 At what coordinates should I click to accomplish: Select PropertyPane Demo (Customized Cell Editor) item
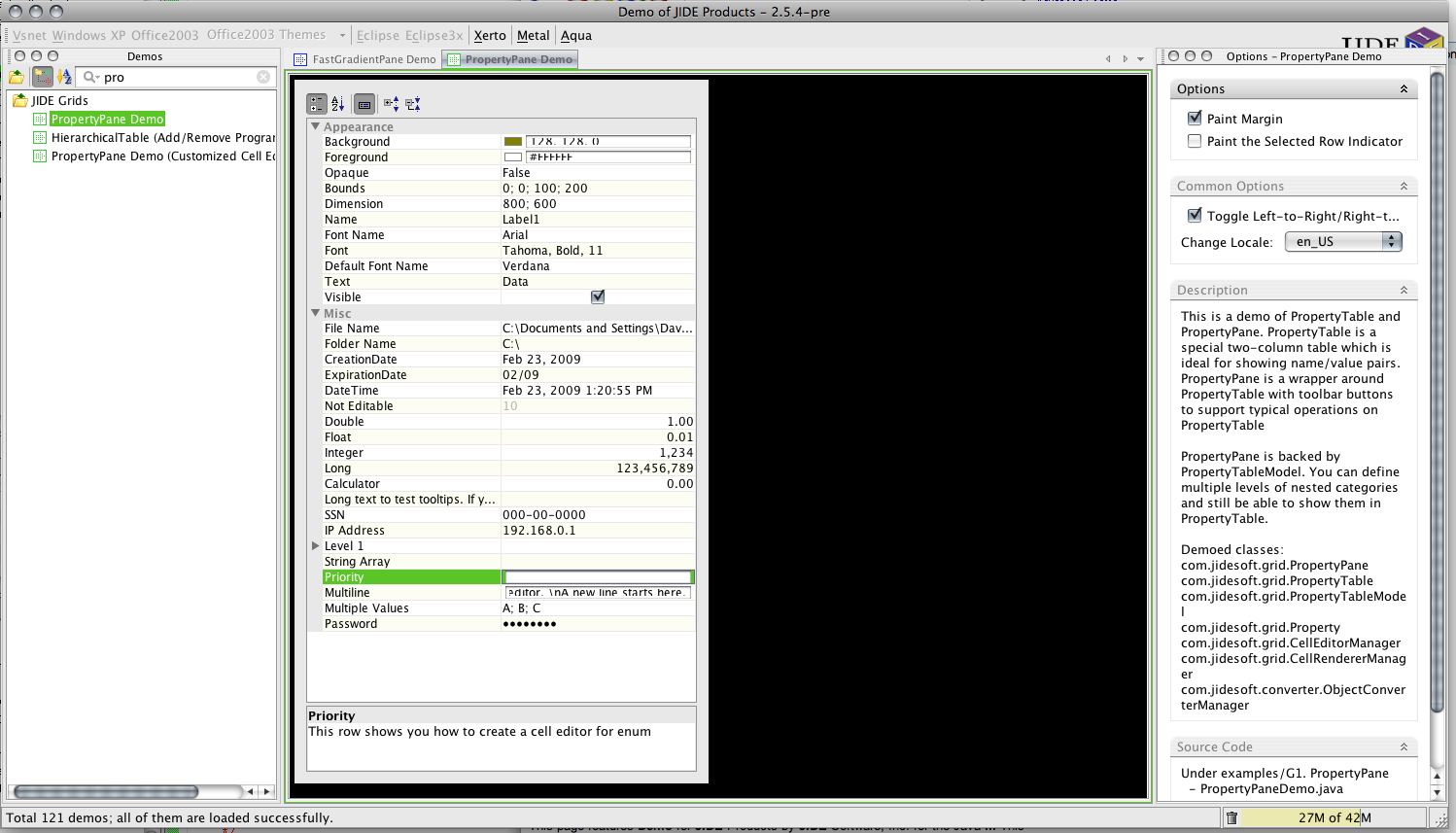click(163, 156)
